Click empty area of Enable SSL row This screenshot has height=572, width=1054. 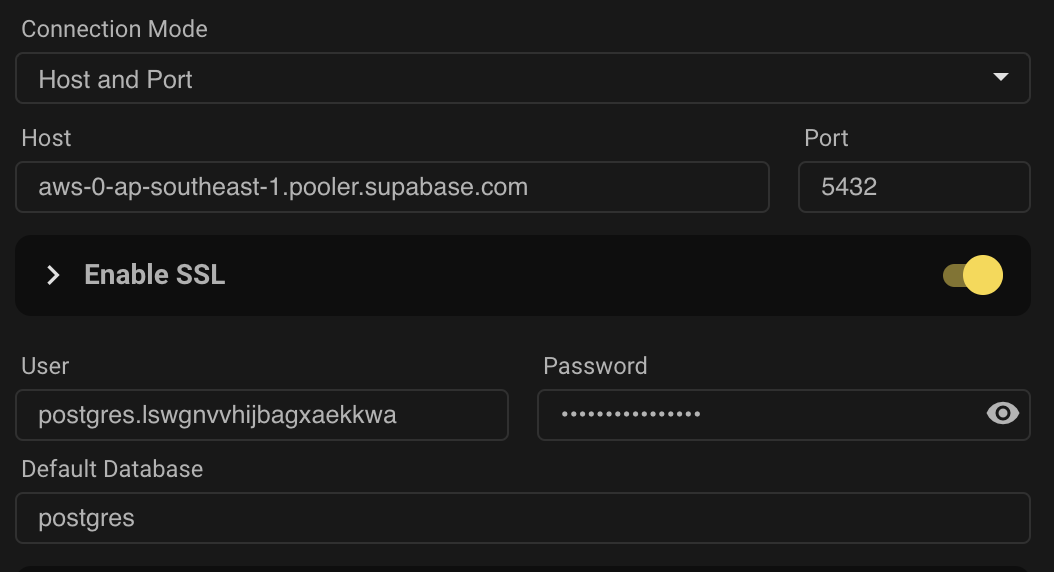coord(580,276)
